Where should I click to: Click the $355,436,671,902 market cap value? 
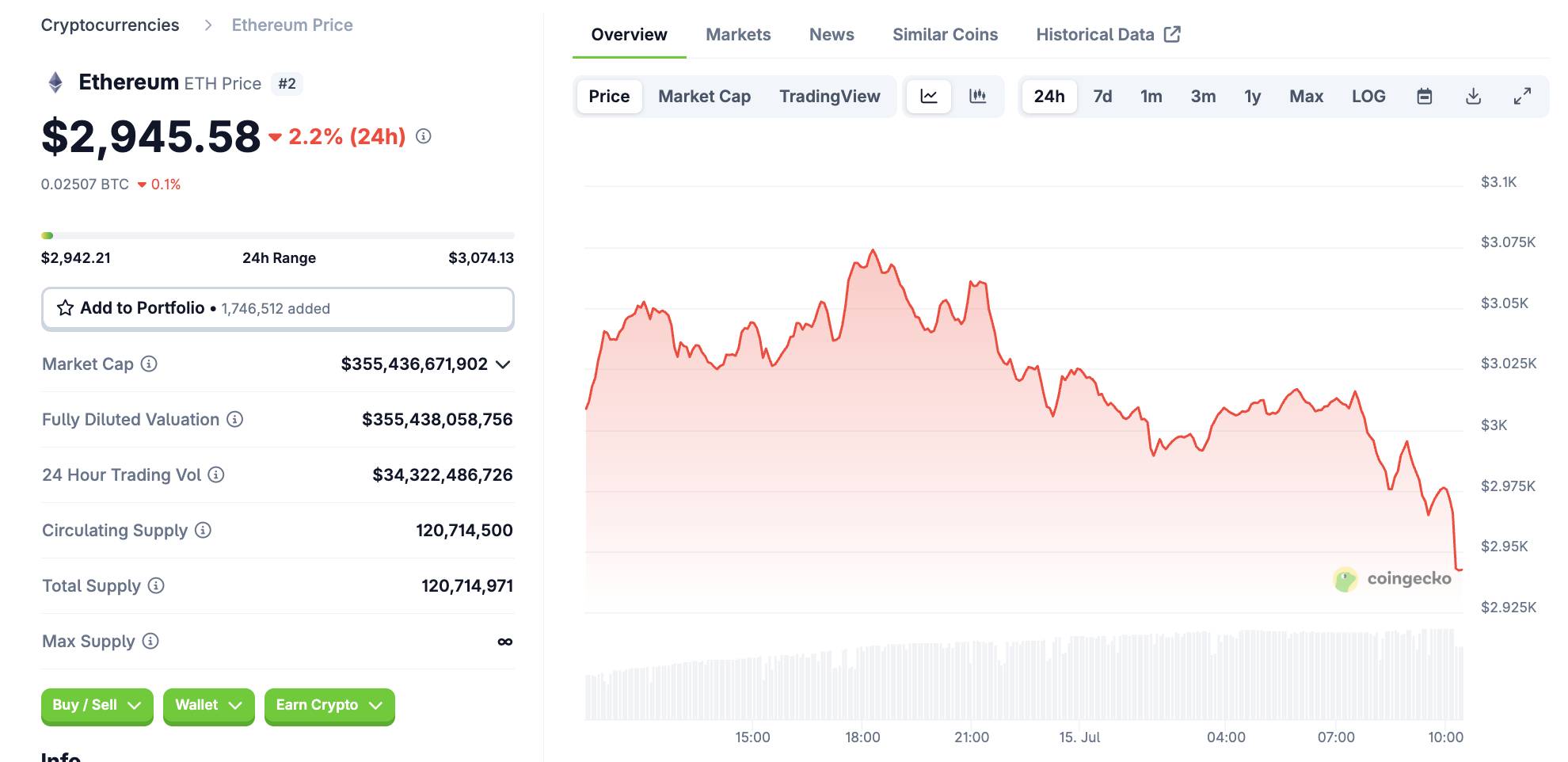tap(414, 364)
